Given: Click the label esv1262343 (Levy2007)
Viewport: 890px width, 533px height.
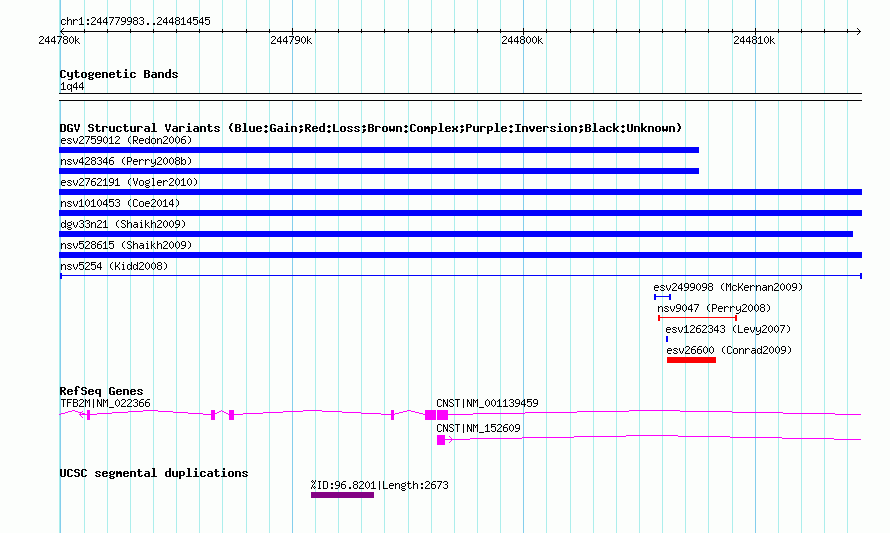Looking at the screenshot, I should coord(728,329).
